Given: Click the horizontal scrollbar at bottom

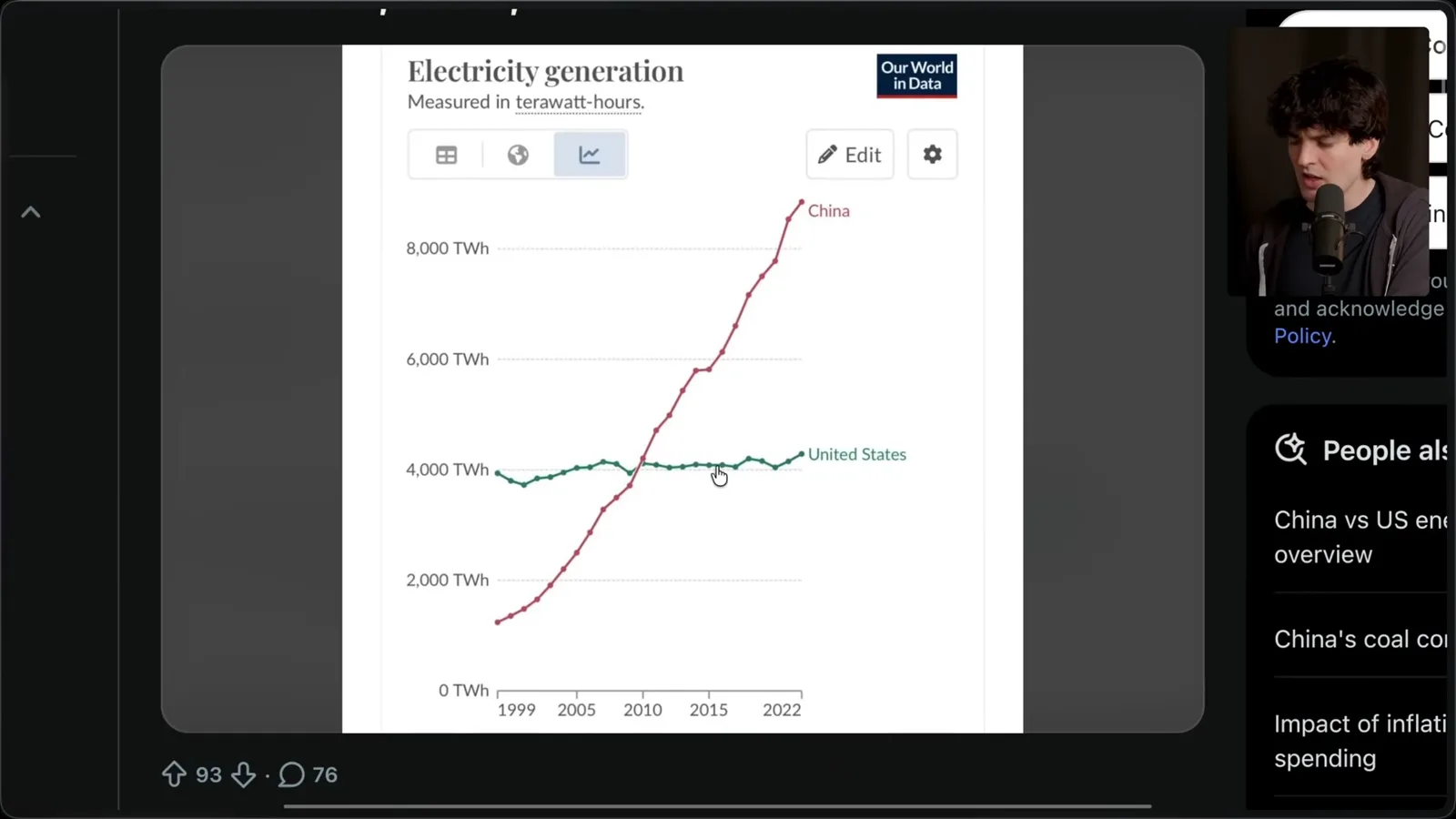Looking at the screenshot, I should pyautogui.click(x=717, y=806).
